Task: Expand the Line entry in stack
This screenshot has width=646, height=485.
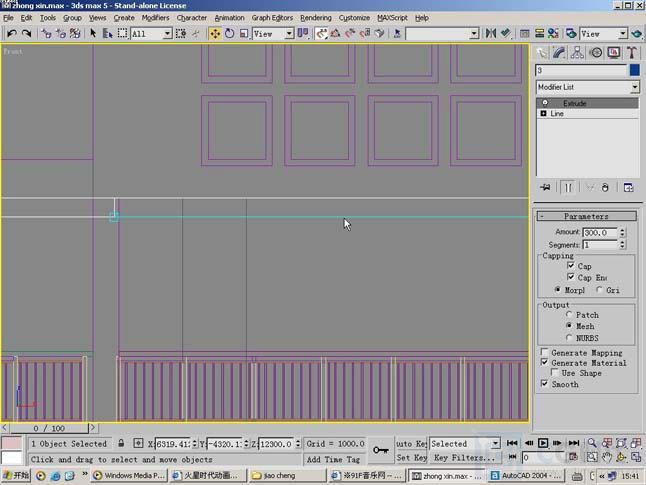Action: [543, 113]
